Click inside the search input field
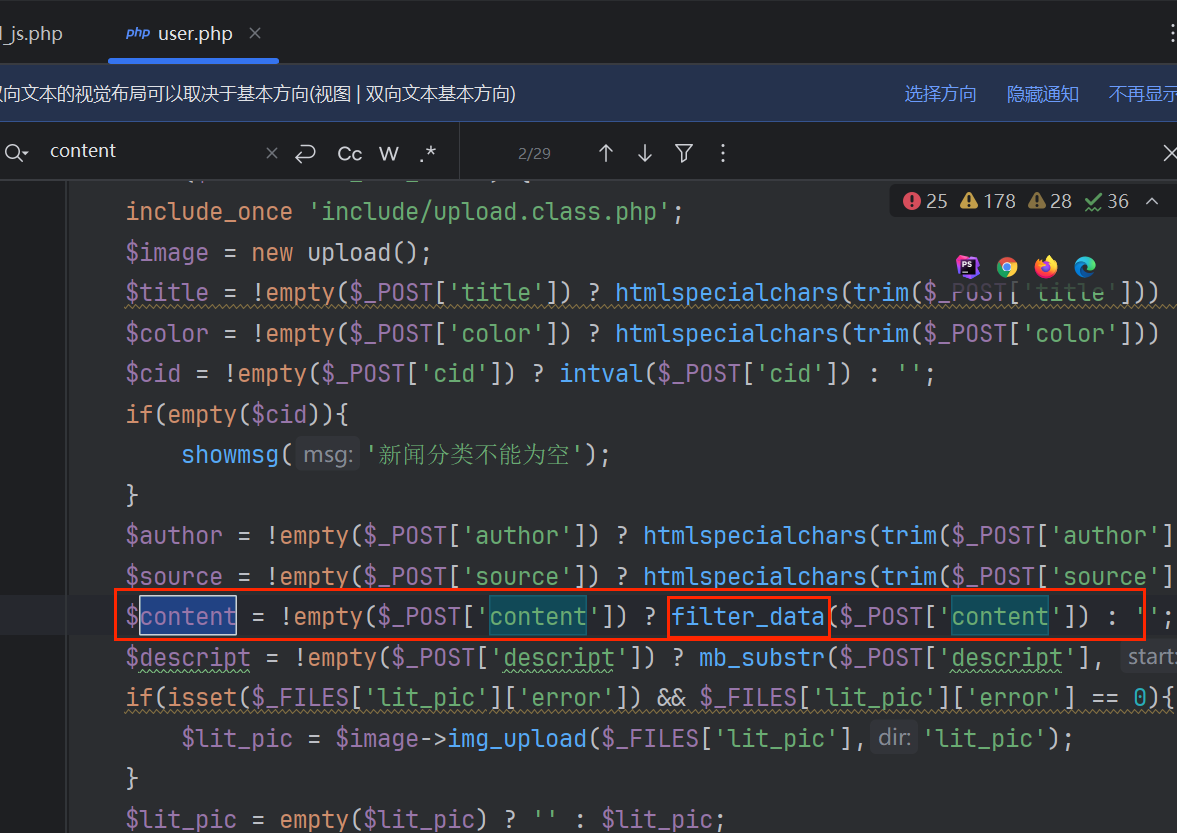 150,151
